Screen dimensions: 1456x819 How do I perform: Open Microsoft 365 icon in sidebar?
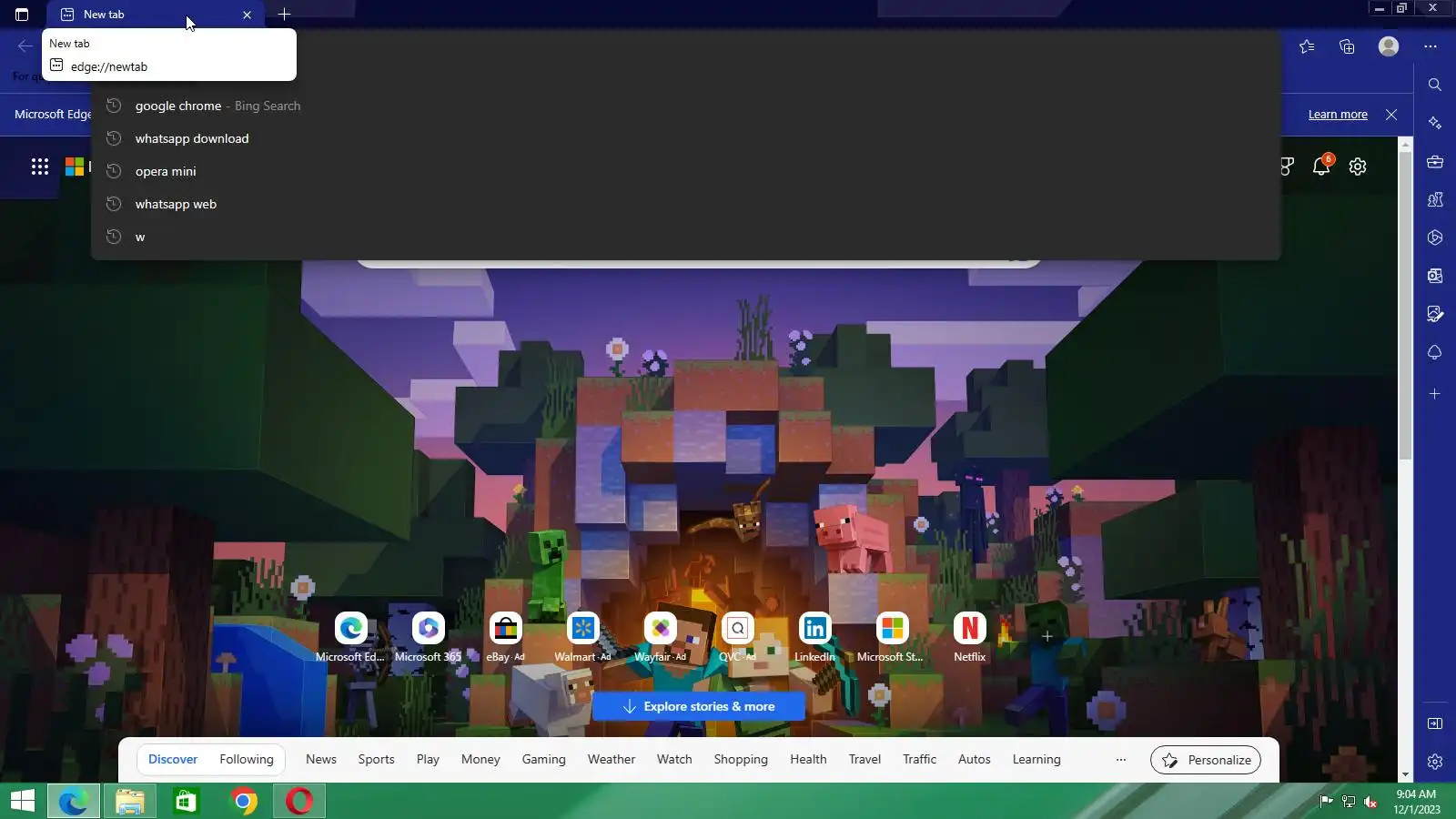coord(1435,238)
